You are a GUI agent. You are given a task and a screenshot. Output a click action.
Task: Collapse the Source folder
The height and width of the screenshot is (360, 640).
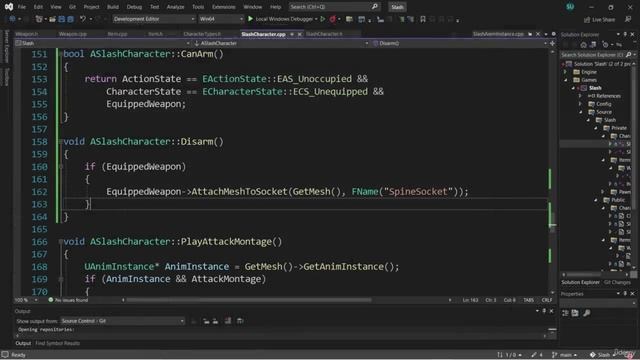[580, 112]
